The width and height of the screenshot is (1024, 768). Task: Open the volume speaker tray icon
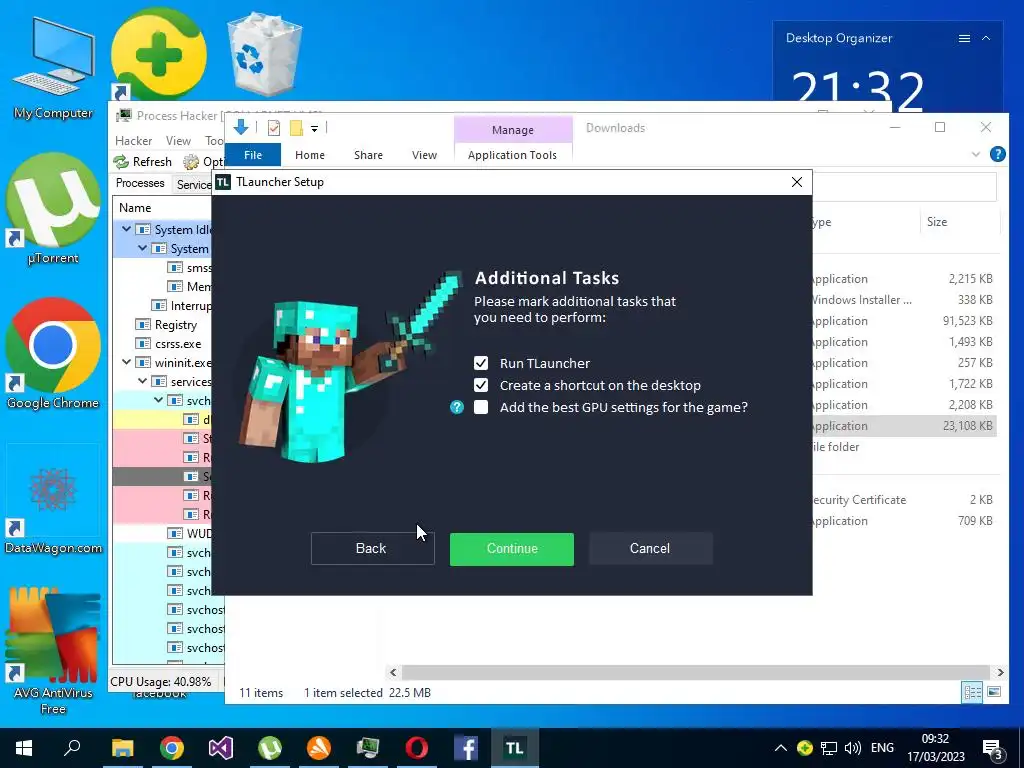tap(852, 748)
